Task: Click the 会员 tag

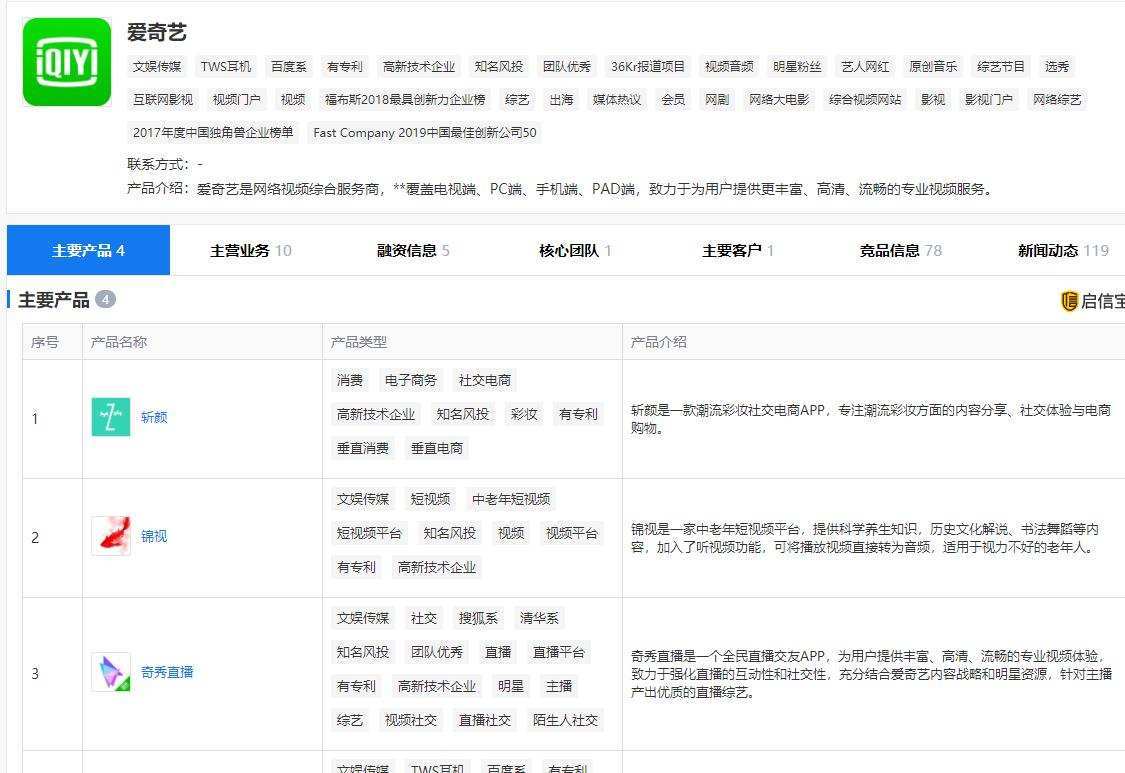Action: point(673,100)
